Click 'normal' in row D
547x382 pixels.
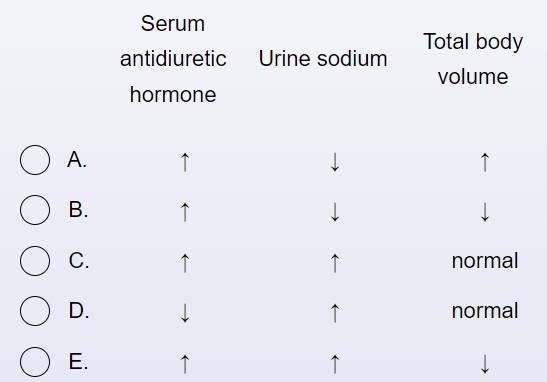coord(485,311)
